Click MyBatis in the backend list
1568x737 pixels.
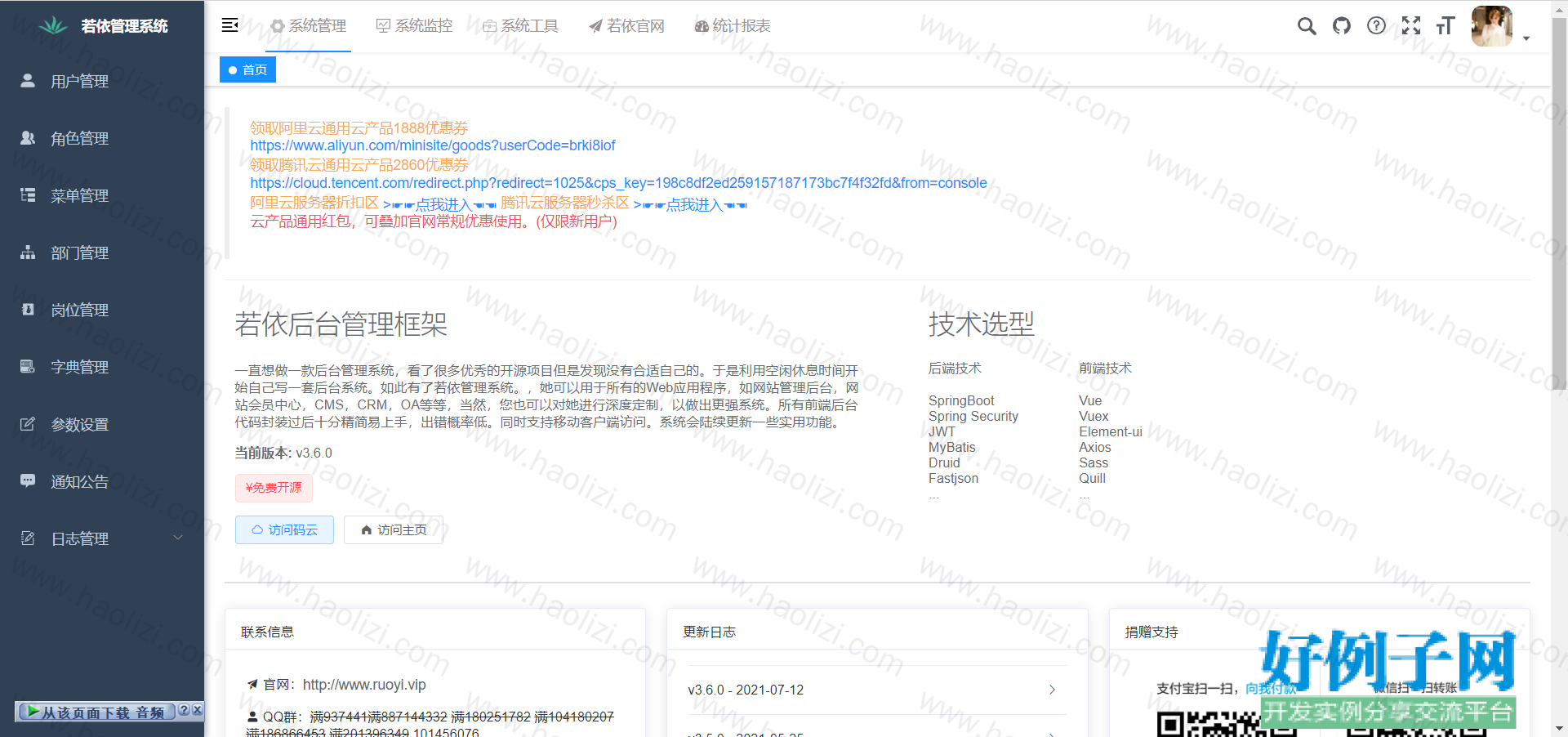tap(952, 447)
